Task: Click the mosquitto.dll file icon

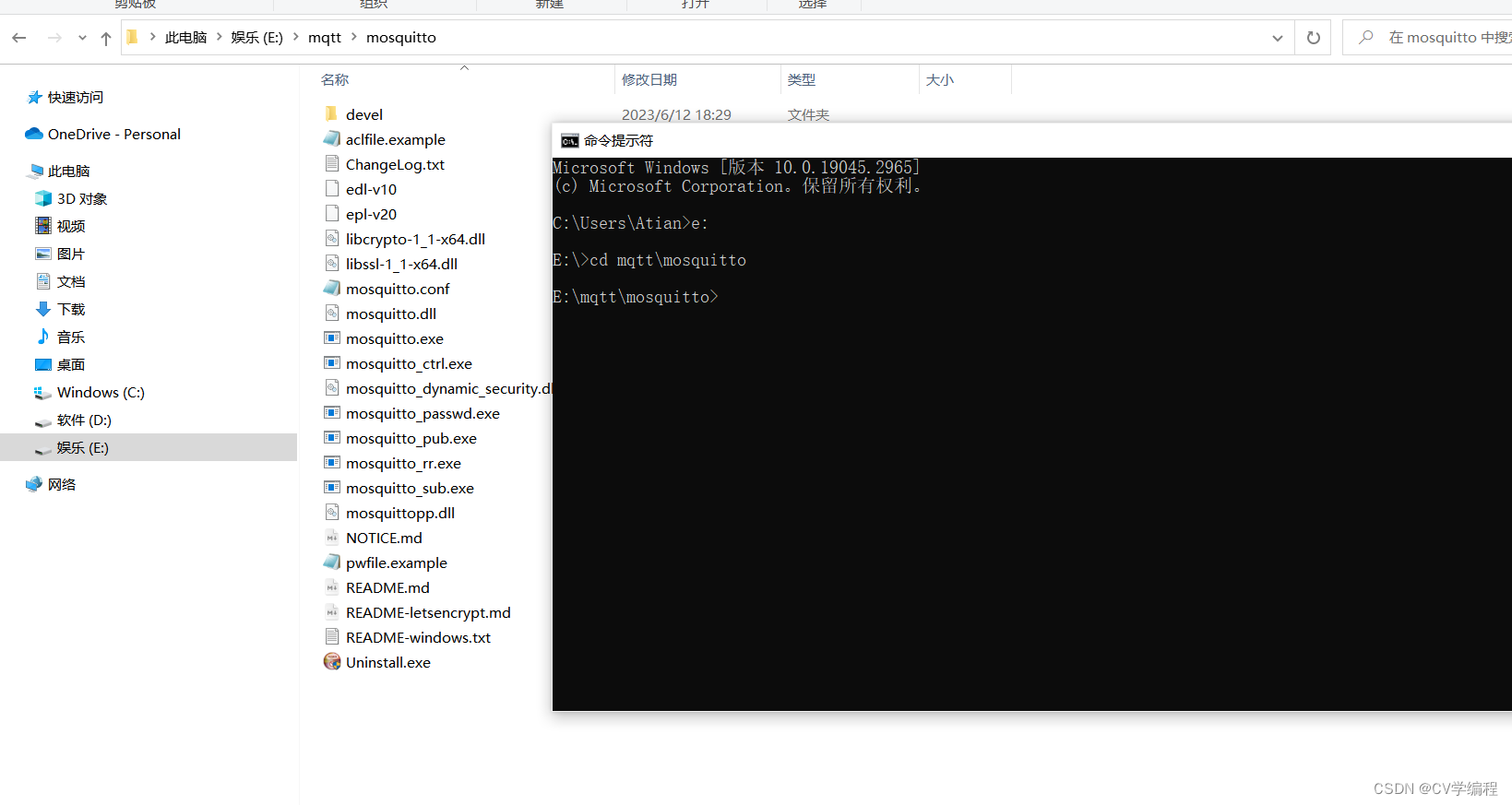Action: click(x=332, y=314)
